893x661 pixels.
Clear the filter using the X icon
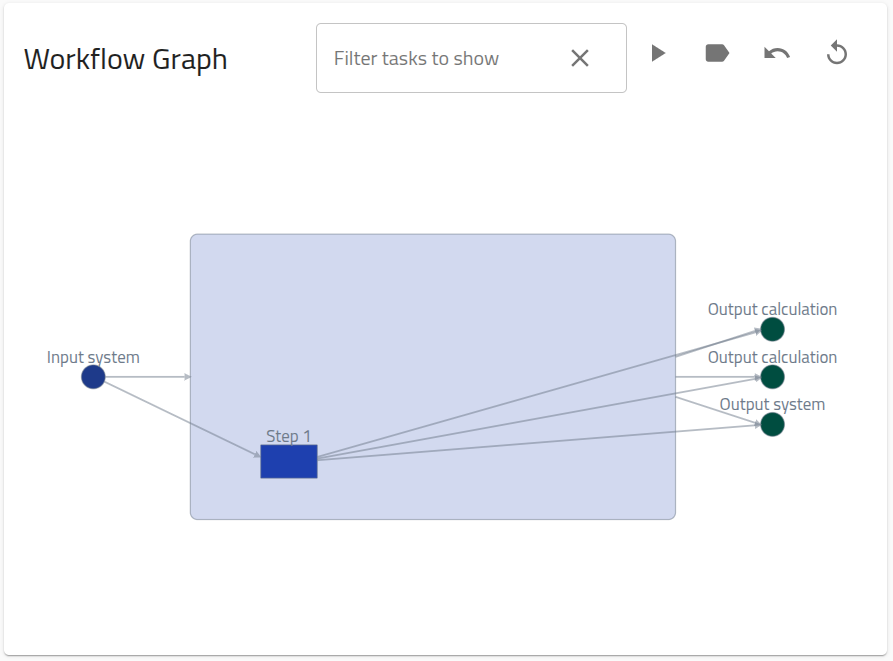[x=580, y=58]
